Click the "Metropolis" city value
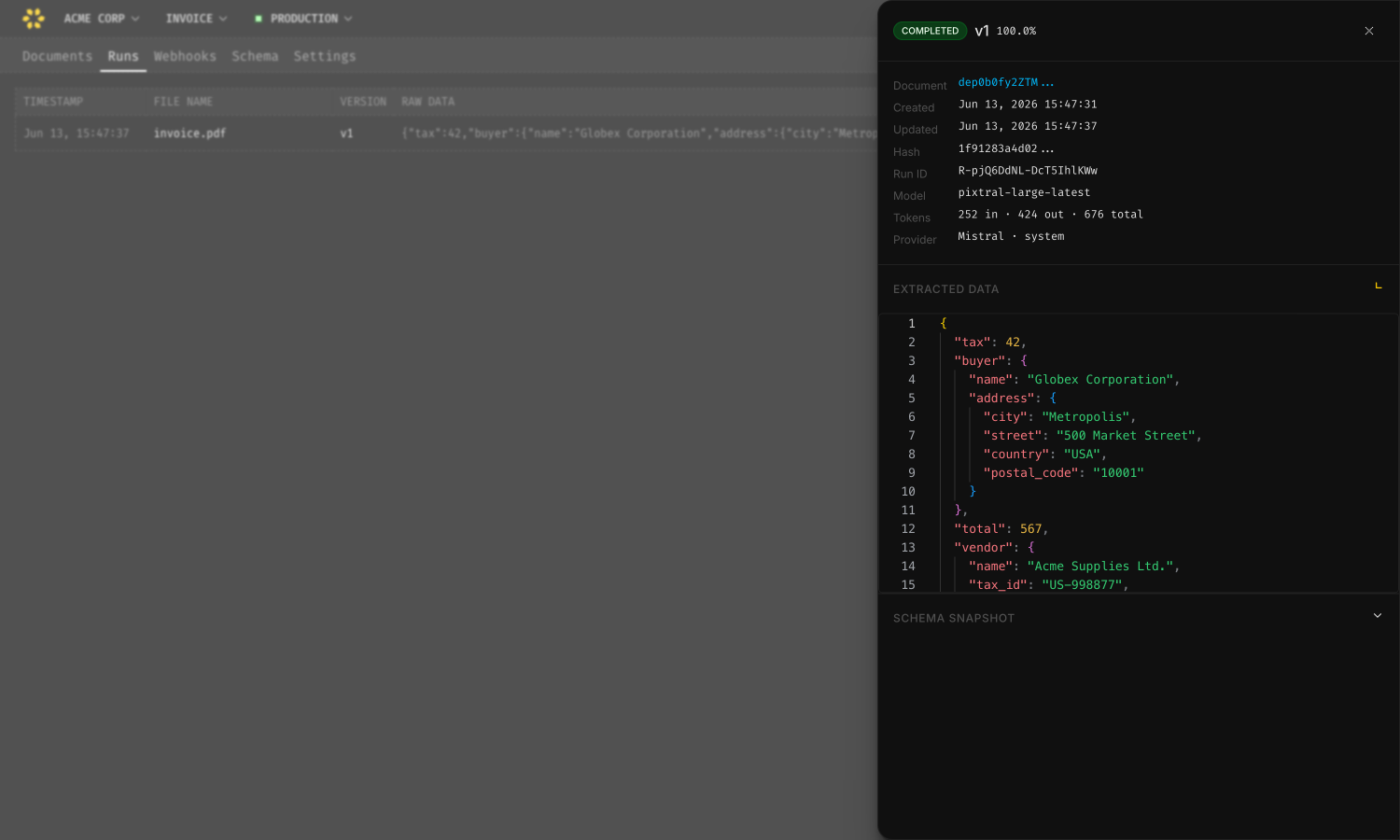The width and height of the screenshot is (1400, 840). coord(1085,417)
